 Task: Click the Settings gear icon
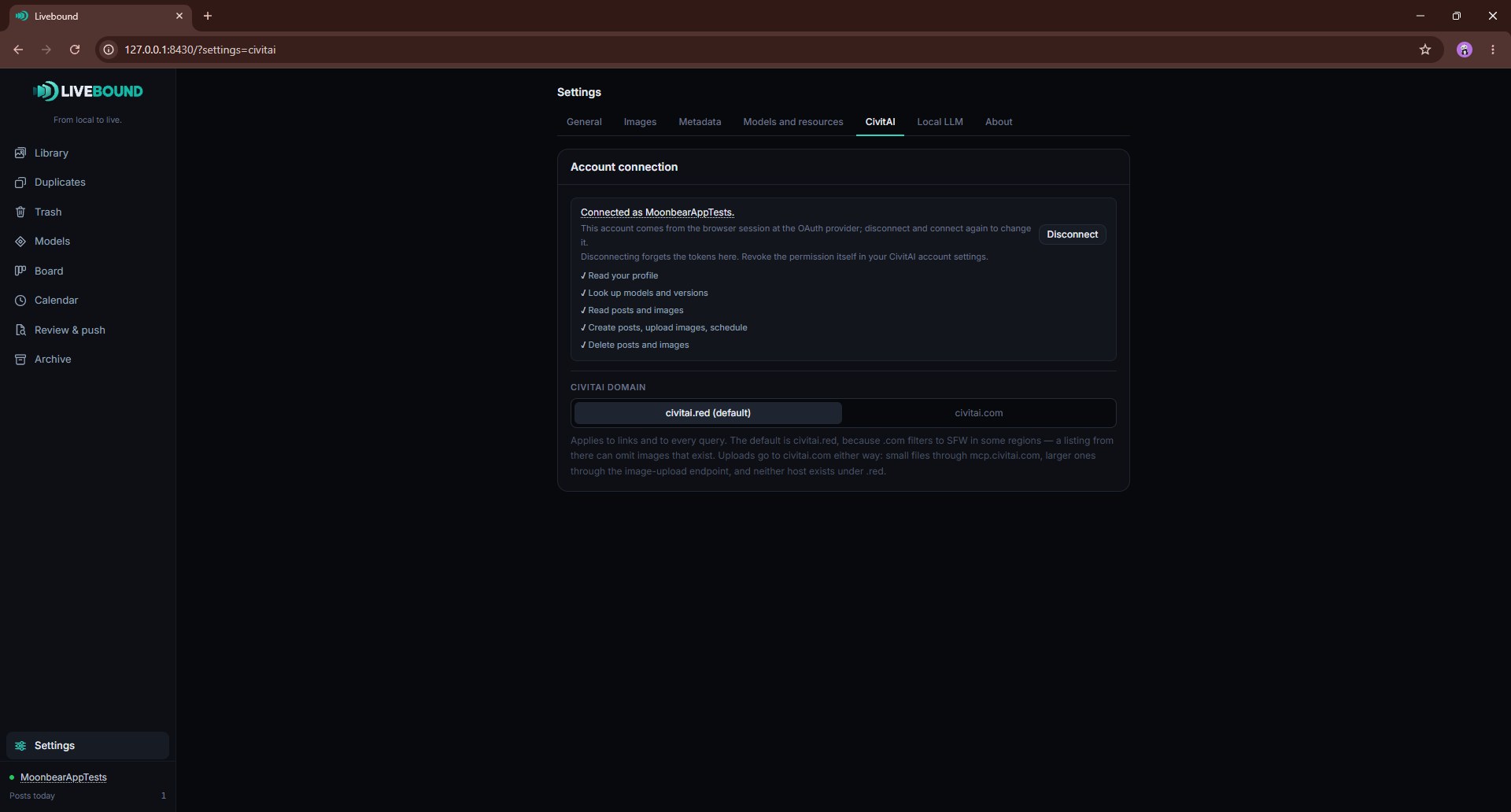[x=20, y=746]
